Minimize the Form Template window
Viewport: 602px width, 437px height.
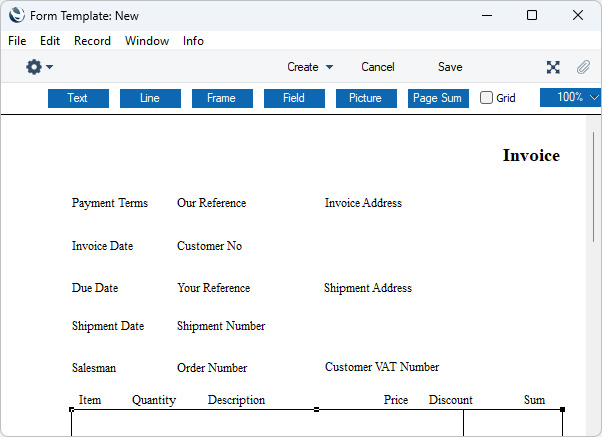coord(487,15)
